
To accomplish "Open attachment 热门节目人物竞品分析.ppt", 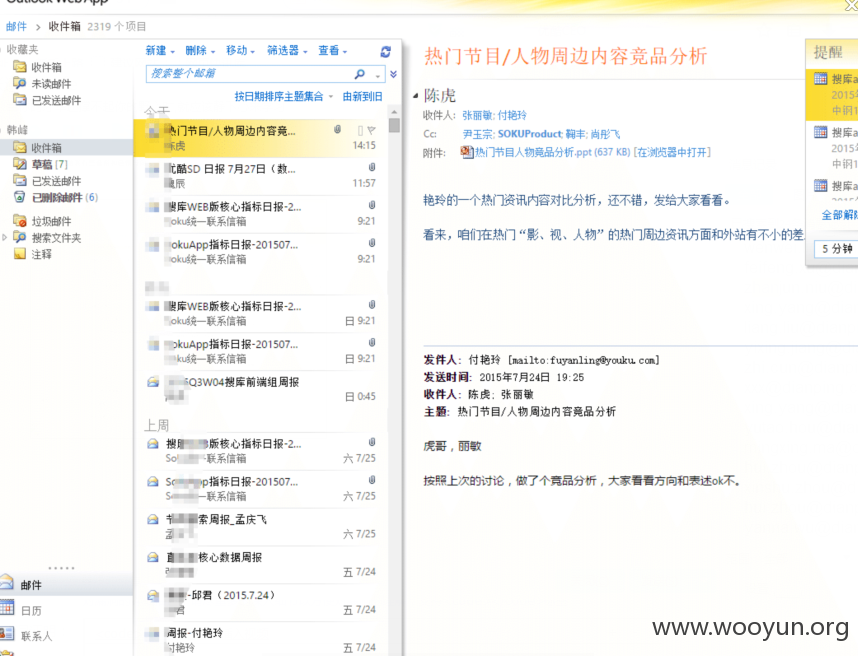I will (x=552, y=152).
